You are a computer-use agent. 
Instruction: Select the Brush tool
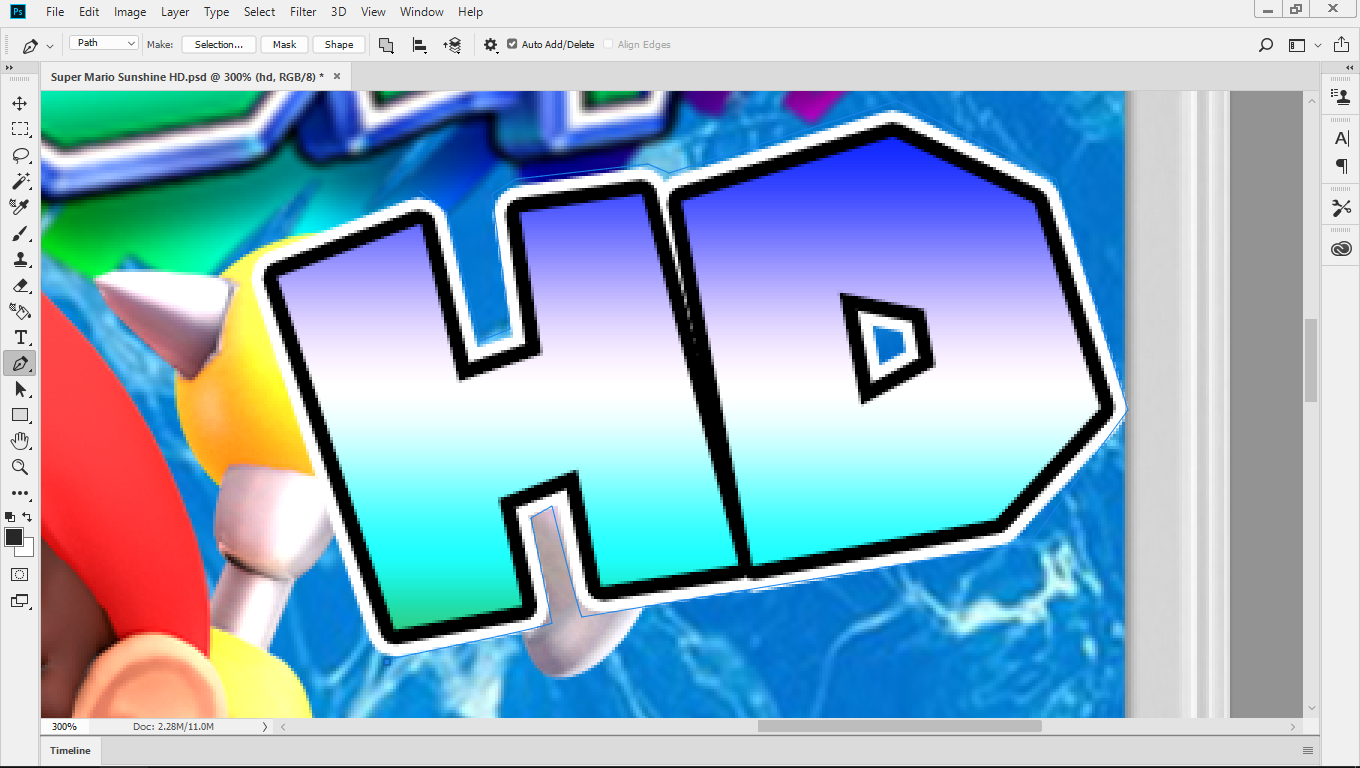point(20,233)
